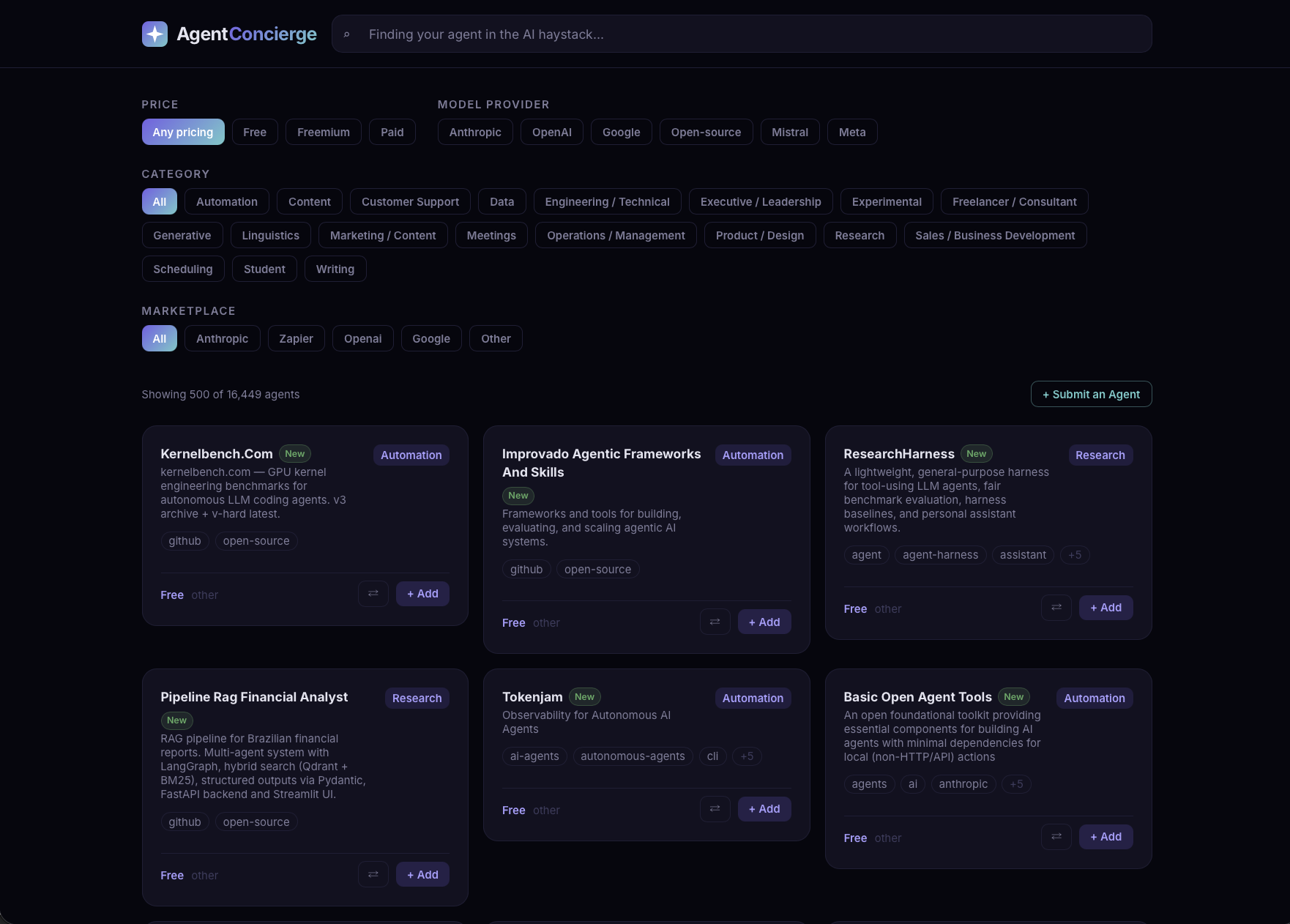Filter model provider Anthropic

click(x=475, y=132)
